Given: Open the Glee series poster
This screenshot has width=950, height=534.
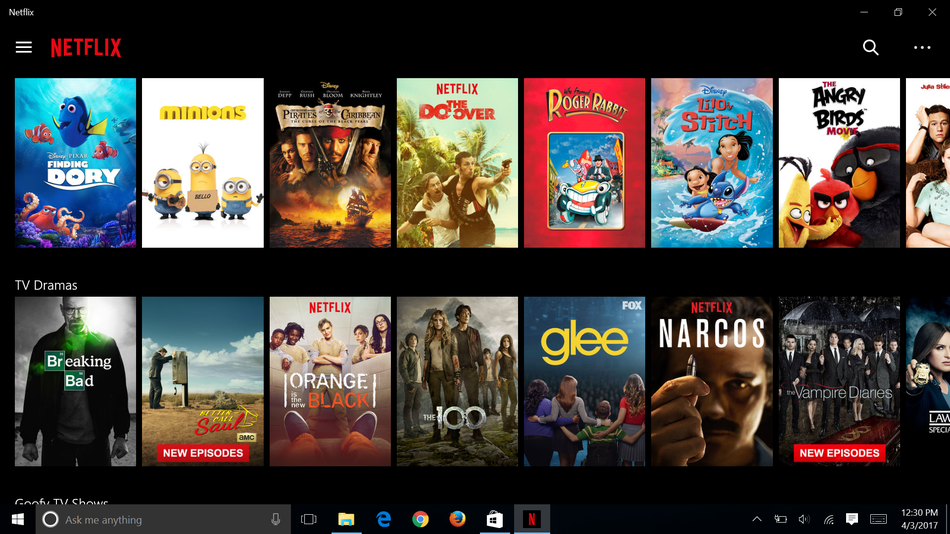Looking at the screenshot, I should point(585,381).
